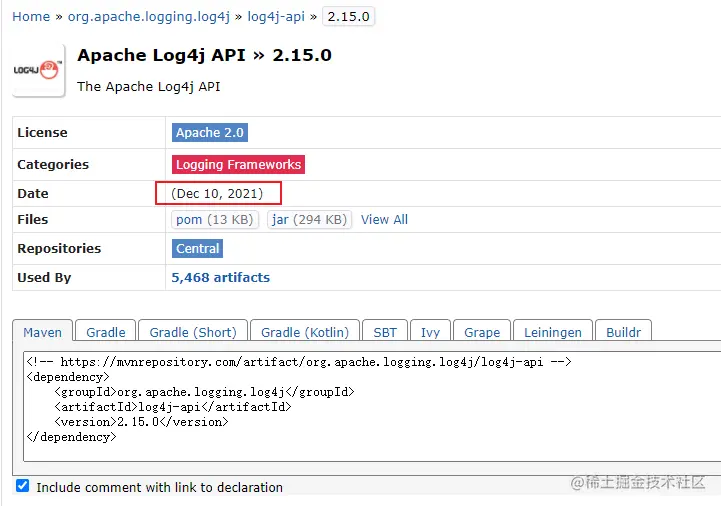Click the <artifactId>log4j-api</artifactId> line

[x=173, y=407]
